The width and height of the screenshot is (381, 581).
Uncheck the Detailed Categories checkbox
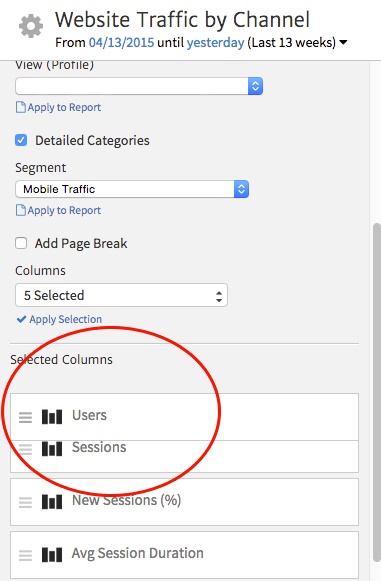pyautogui.click(x=21, y=140)
